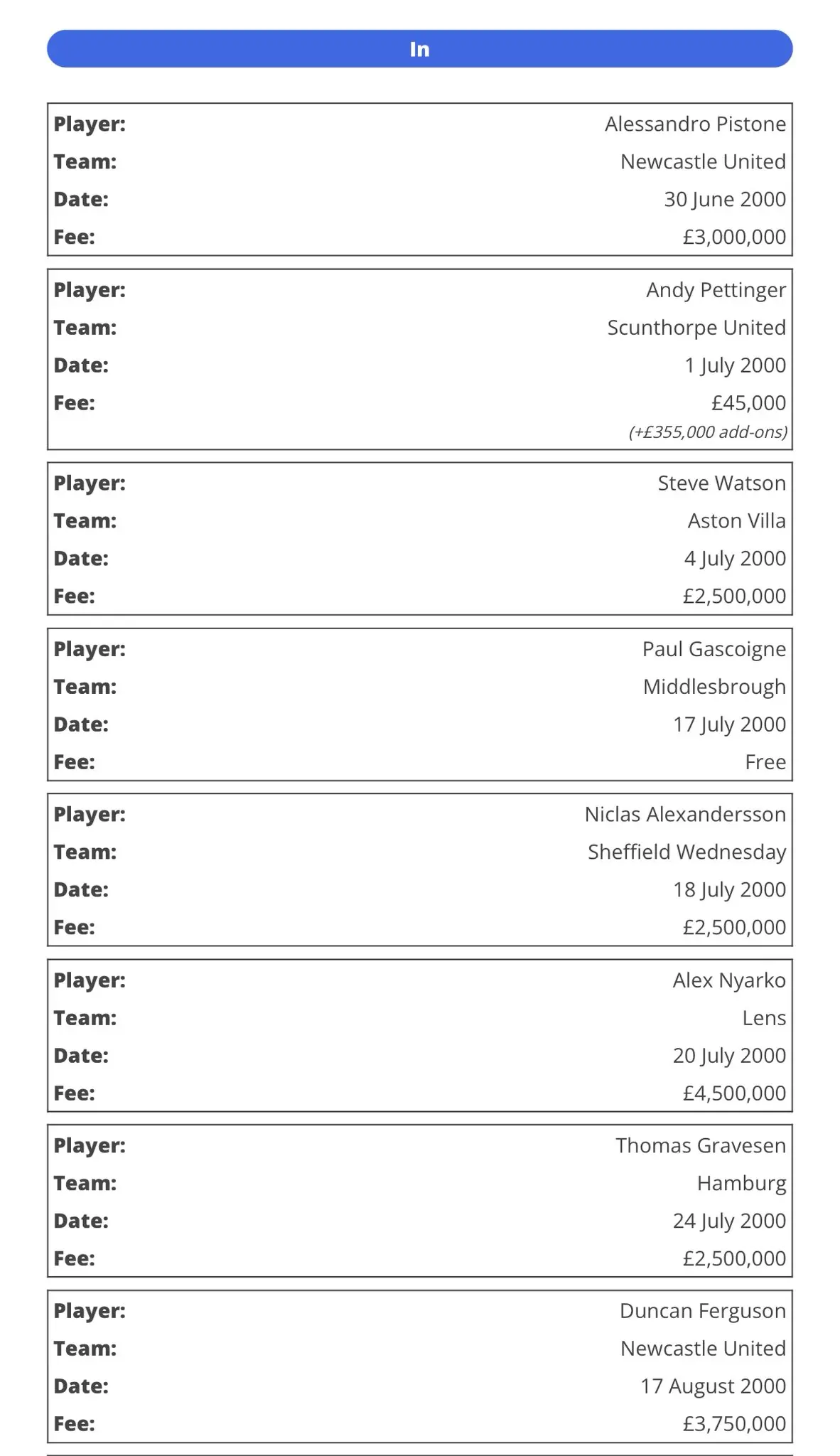Click Scunthorpe United team name
The height and width of the screenshot is (1456, 840).
(696, 327)
